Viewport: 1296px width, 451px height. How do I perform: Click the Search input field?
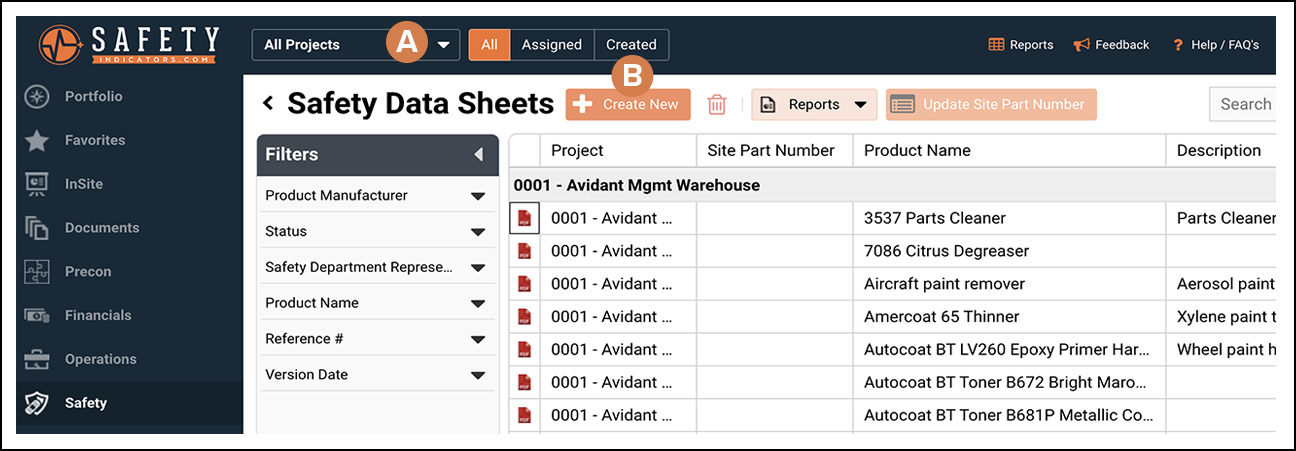pos(1243,104)
